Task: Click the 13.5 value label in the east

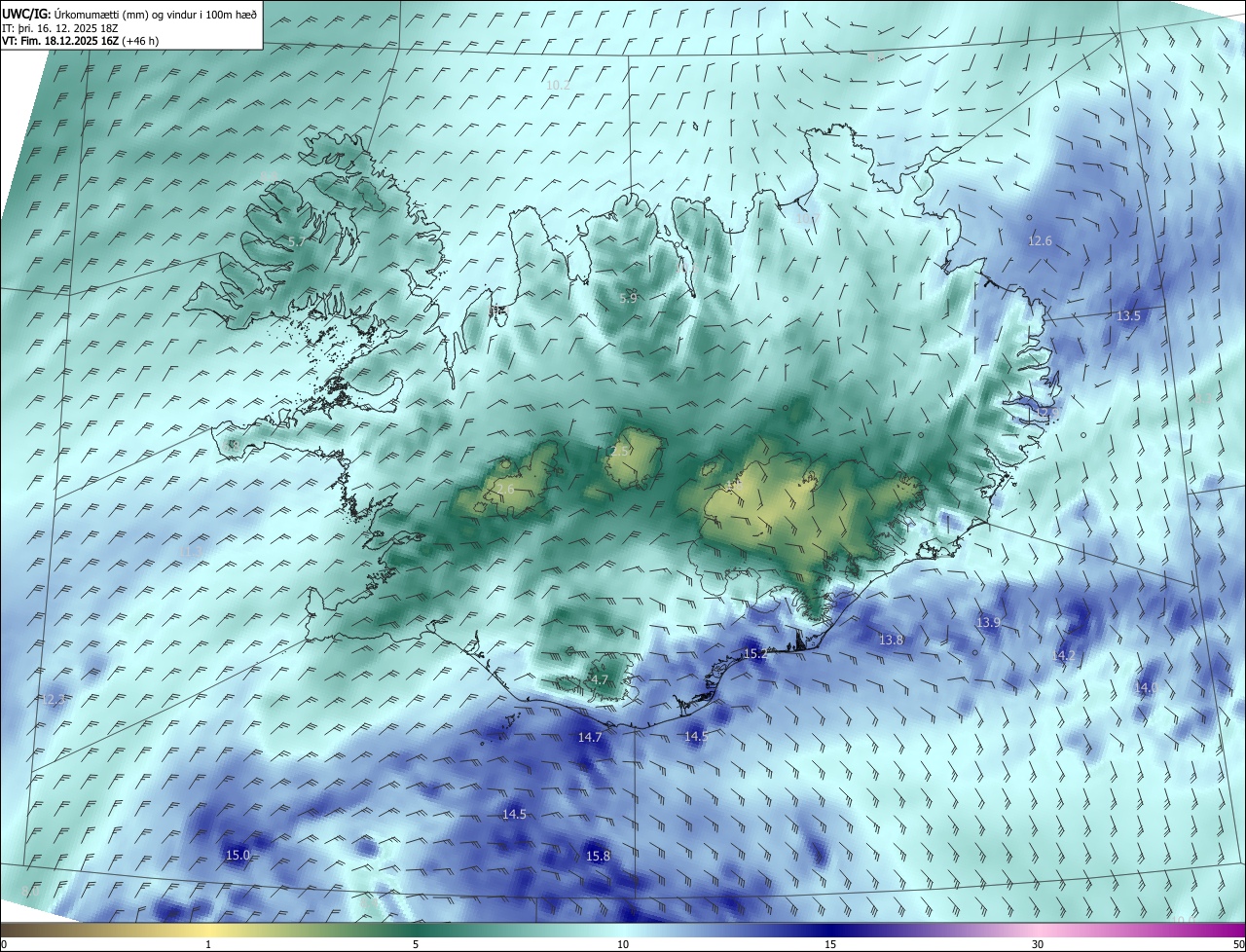Action: (x=1128, y=315)
